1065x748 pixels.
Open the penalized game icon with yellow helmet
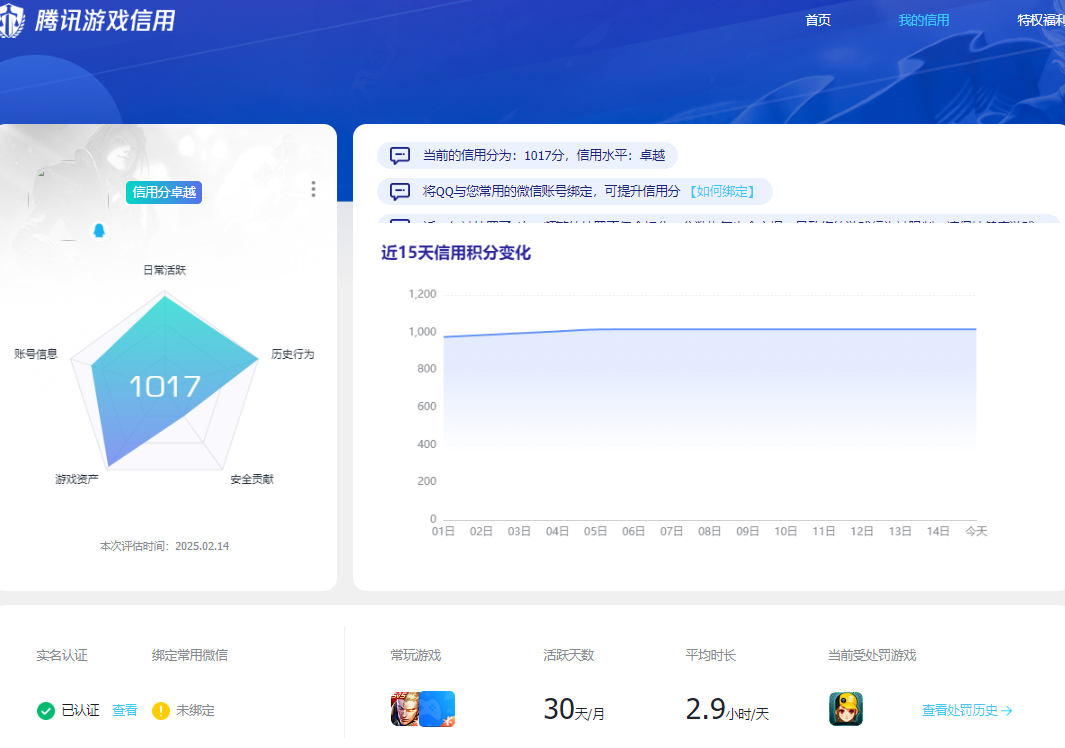tap(846, 709)
